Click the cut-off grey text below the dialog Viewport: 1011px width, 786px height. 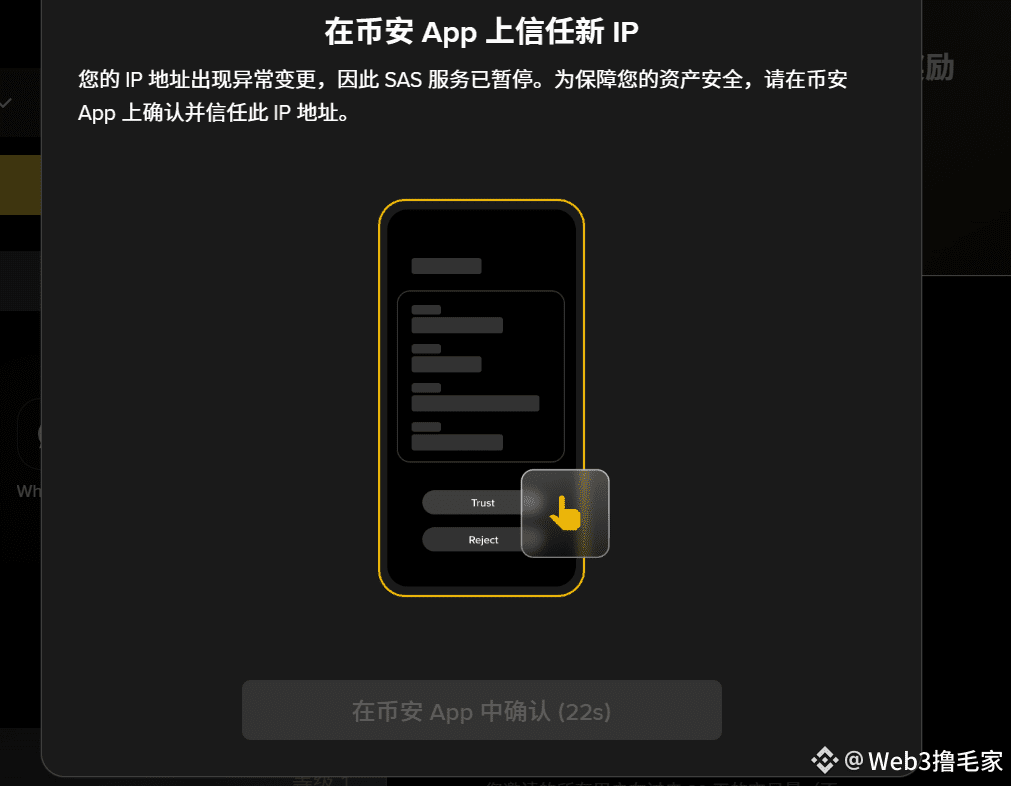(661, 781)
